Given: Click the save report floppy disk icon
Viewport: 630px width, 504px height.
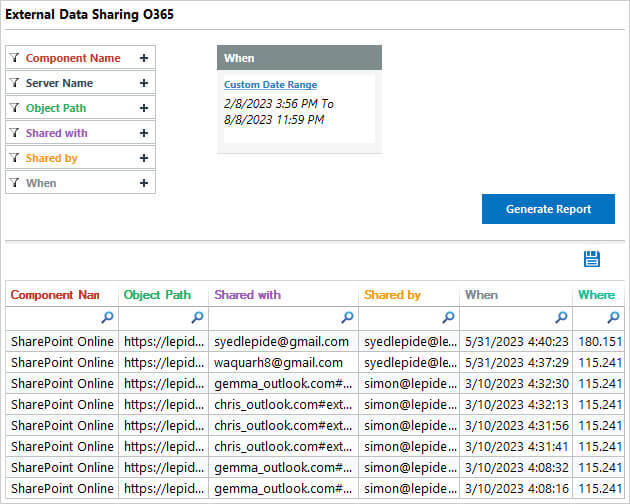Looking at the screenshot, I should pyautogui.click(x=591, y=259).
